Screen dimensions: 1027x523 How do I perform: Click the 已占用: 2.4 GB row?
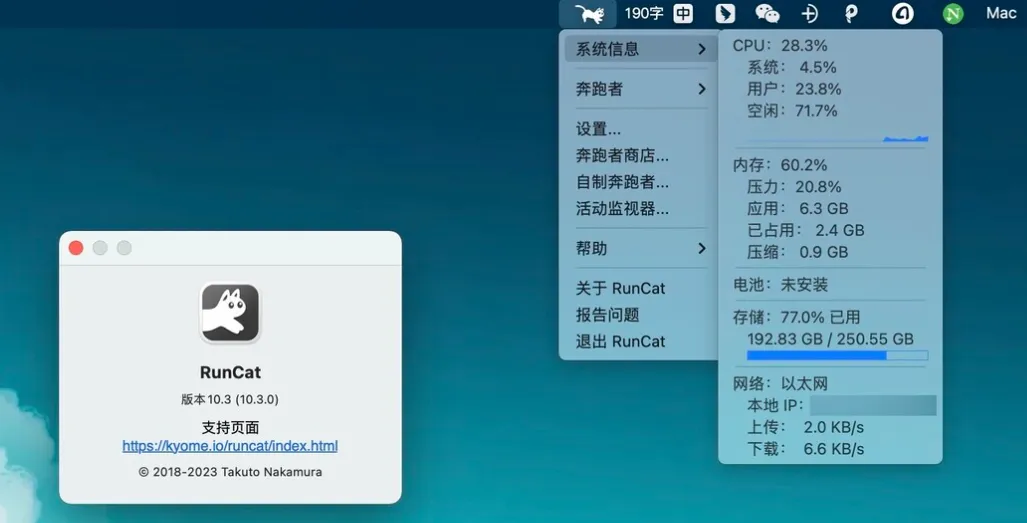click(806, 230)
